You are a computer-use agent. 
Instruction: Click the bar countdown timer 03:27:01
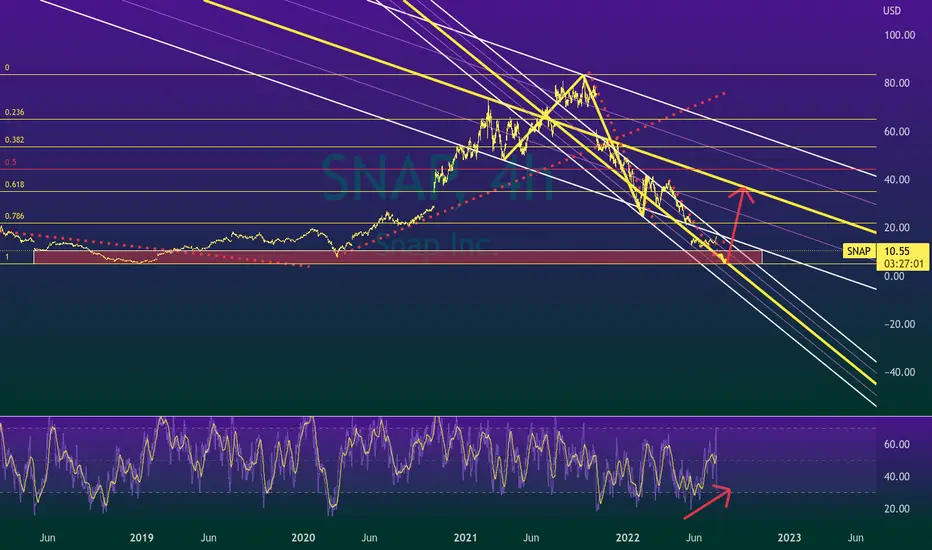point(903,263)
